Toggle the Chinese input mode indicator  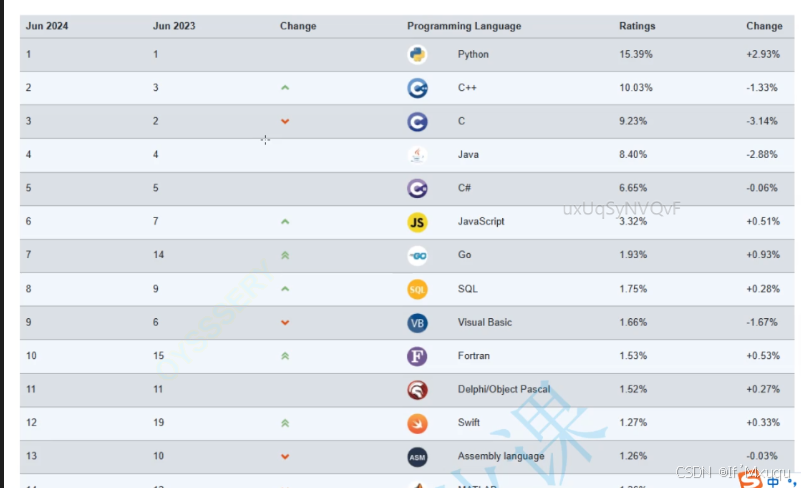click(773, 481)
